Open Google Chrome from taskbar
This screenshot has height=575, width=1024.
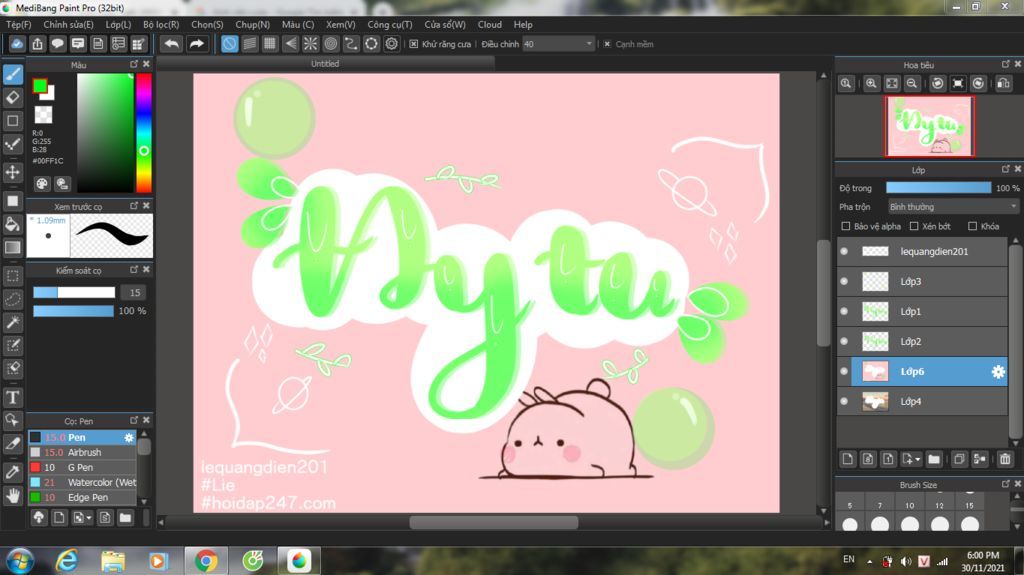pyautogui.click(x=206, y=561)
